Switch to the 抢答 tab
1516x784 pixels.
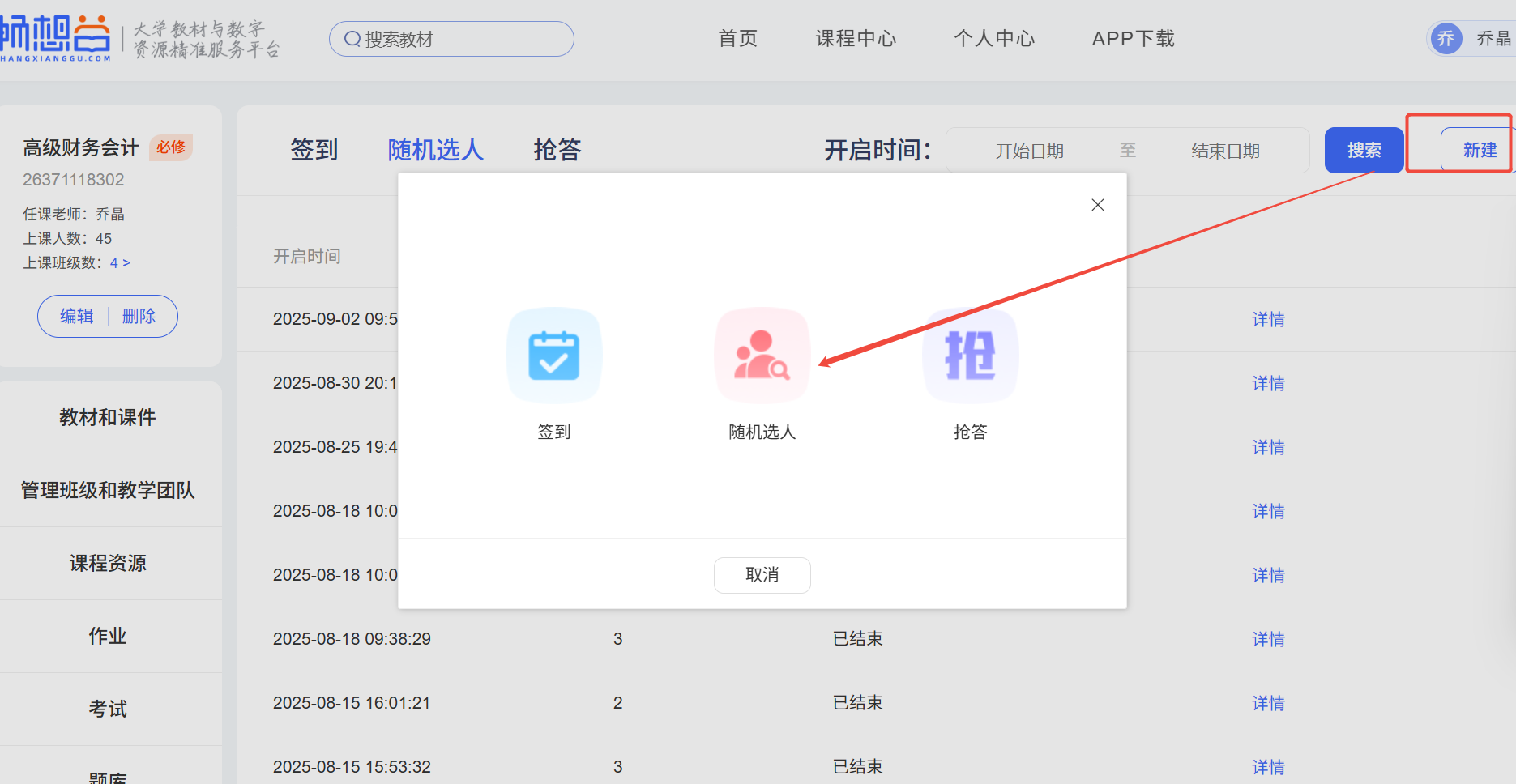557,150
